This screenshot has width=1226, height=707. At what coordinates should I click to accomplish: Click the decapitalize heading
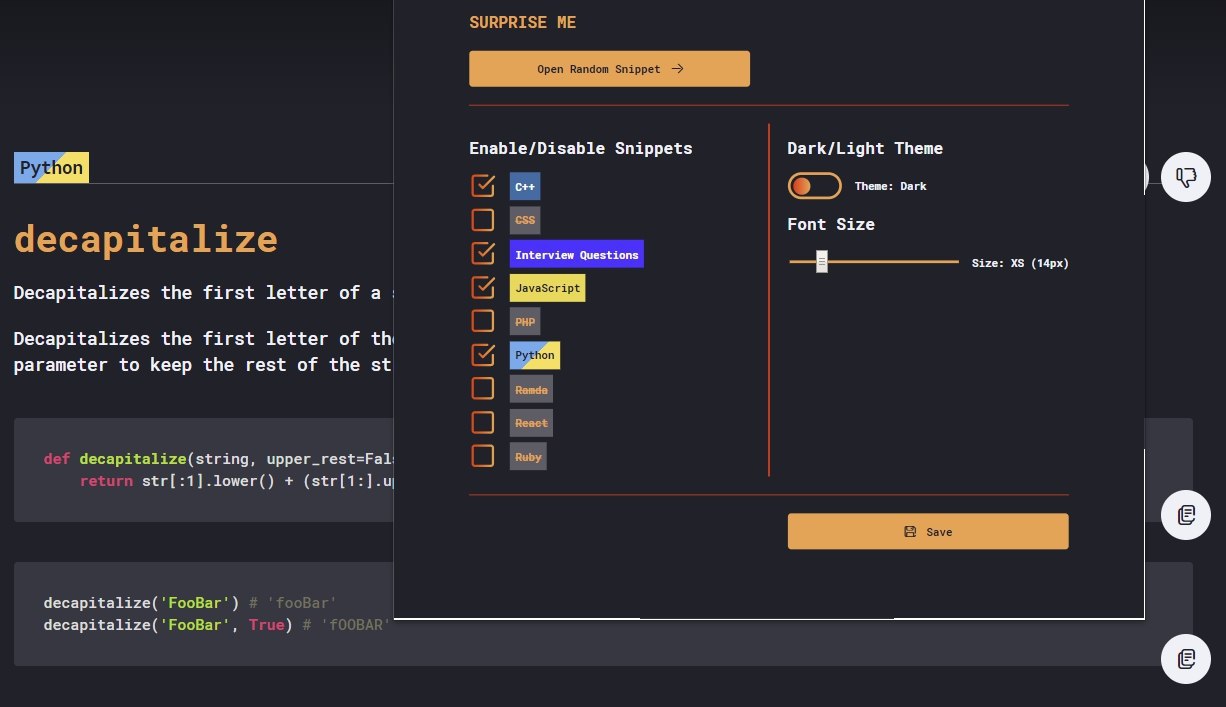146,240
